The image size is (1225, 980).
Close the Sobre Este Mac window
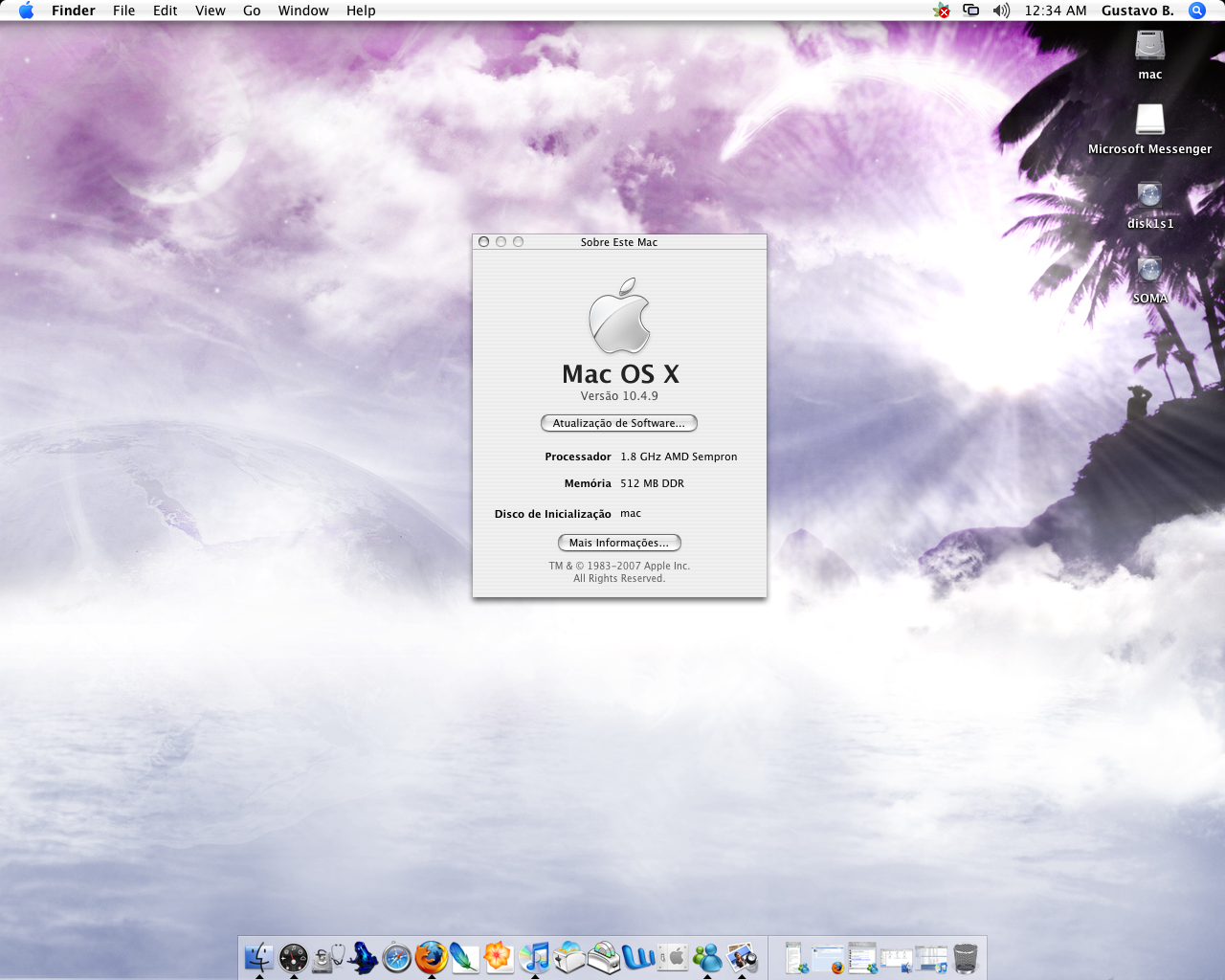[483, 242]
